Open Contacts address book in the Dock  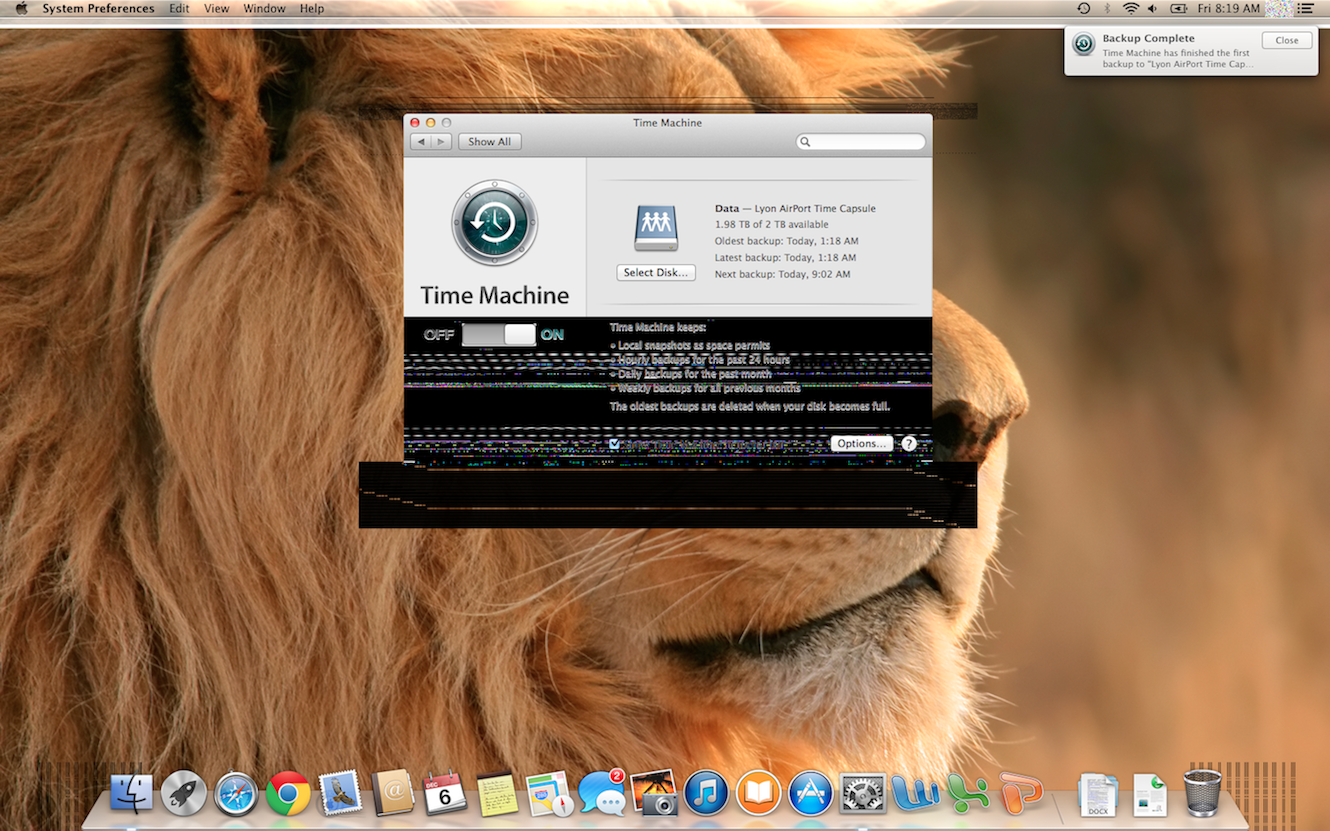click(393, 793)
